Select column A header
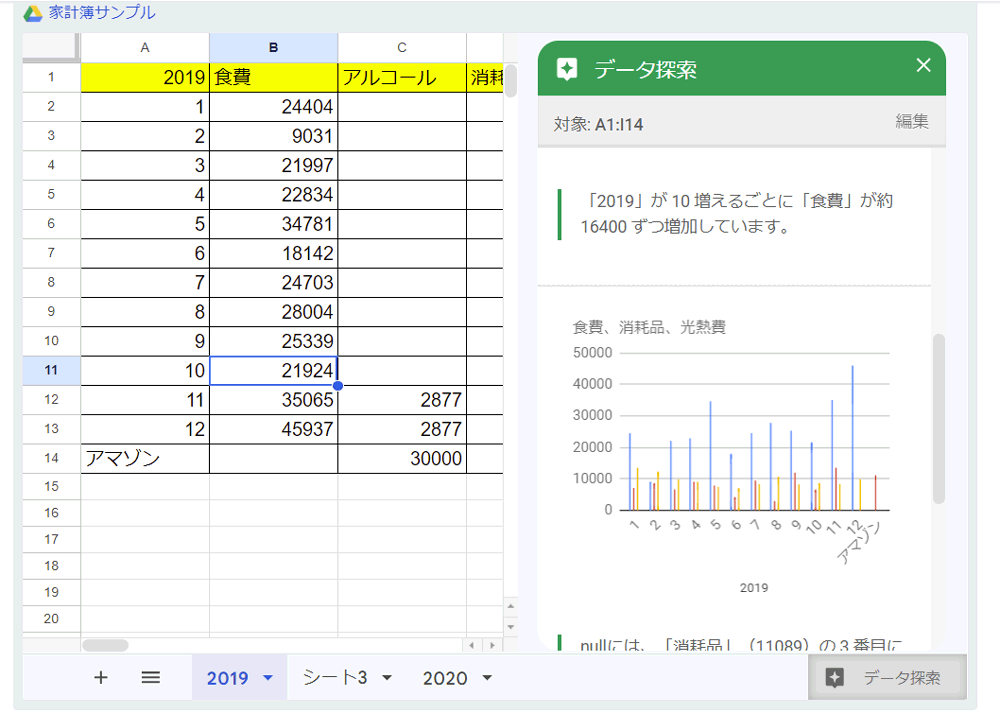 point(145,48)
